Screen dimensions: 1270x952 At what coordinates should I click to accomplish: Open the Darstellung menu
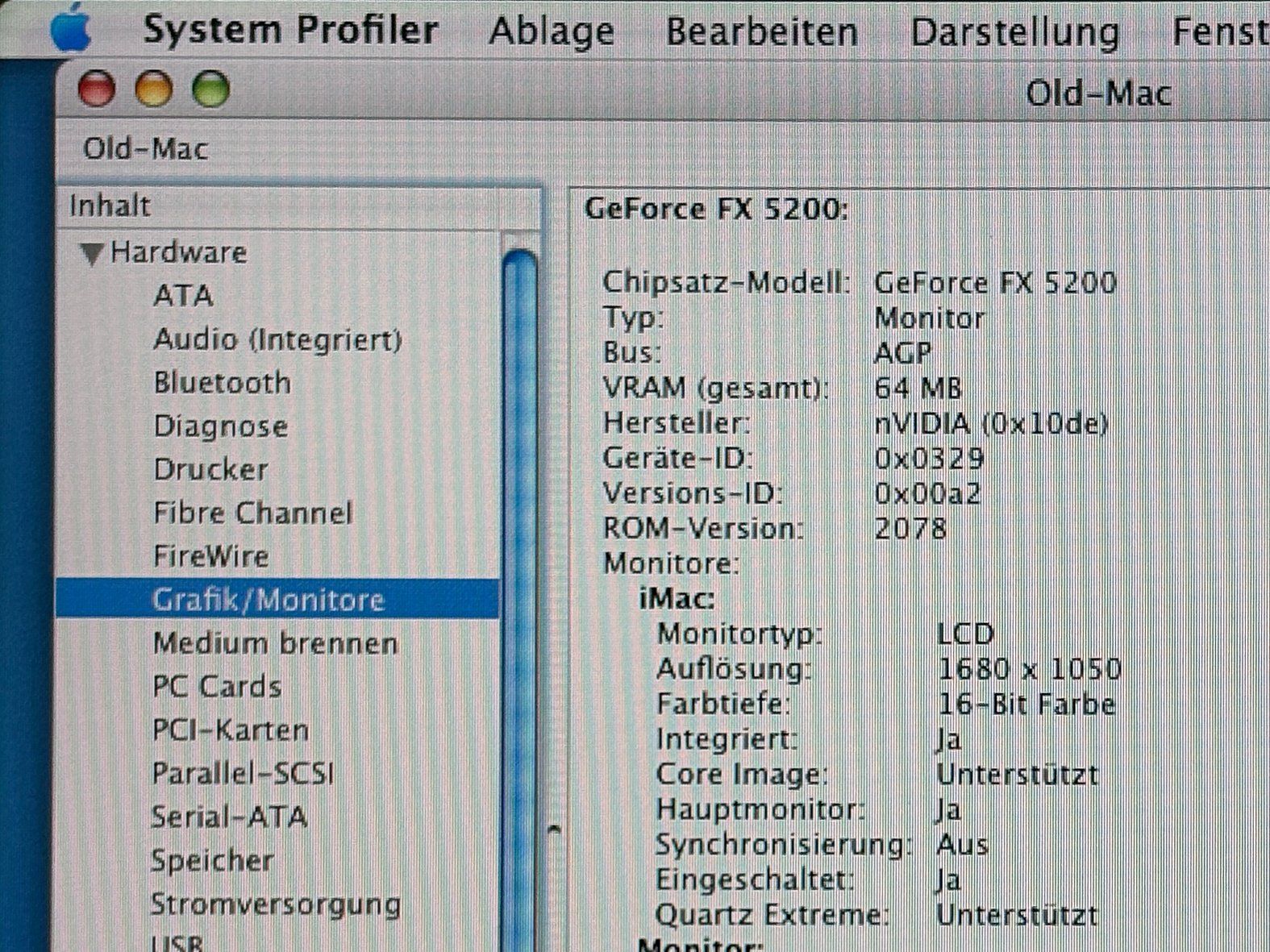(x=1015, y=33)
